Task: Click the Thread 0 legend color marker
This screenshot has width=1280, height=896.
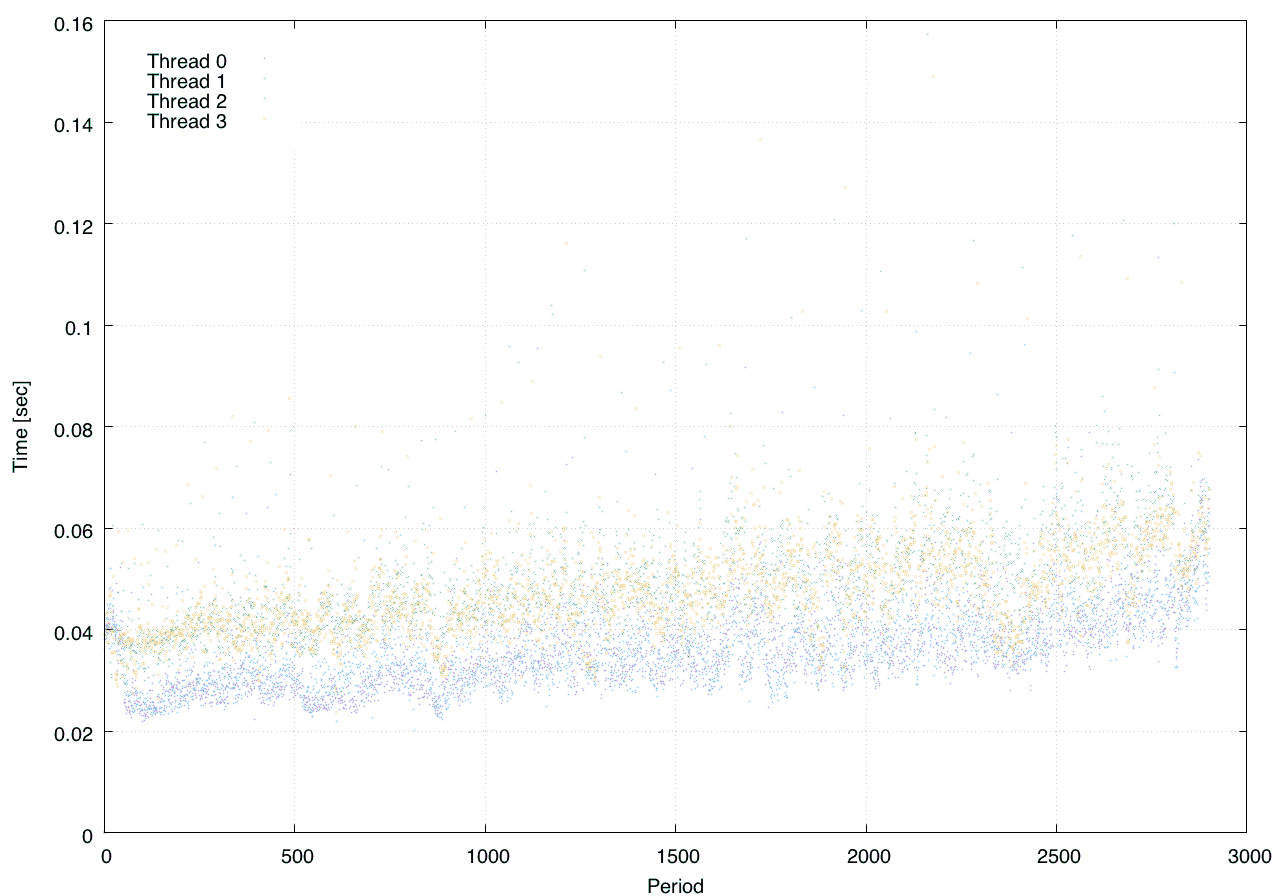Action: (x=265, y=59)
